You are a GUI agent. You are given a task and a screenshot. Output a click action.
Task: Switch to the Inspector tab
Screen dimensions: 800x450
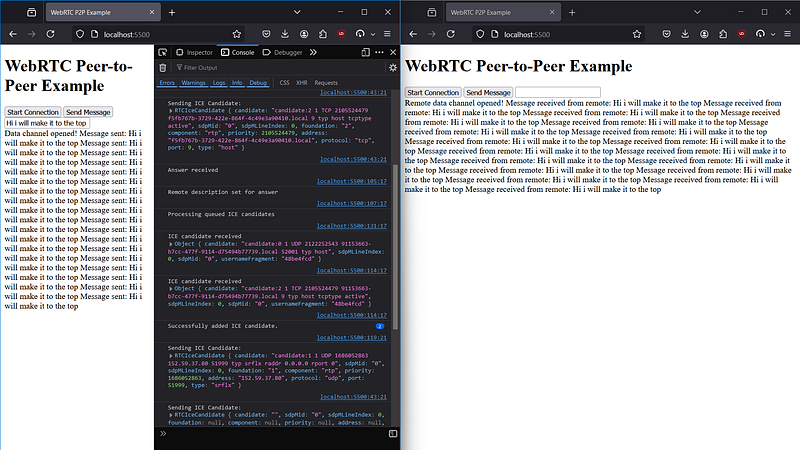[194, 52]
